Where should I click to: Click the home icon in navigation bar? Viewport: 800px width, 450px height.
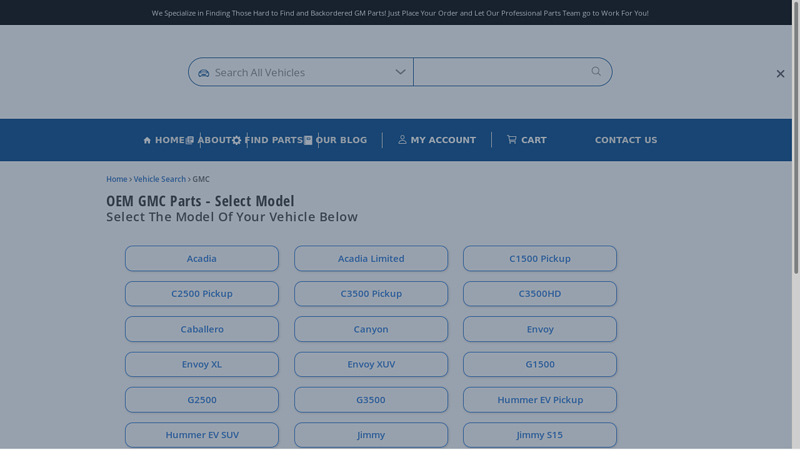click(x=147, y=141)
